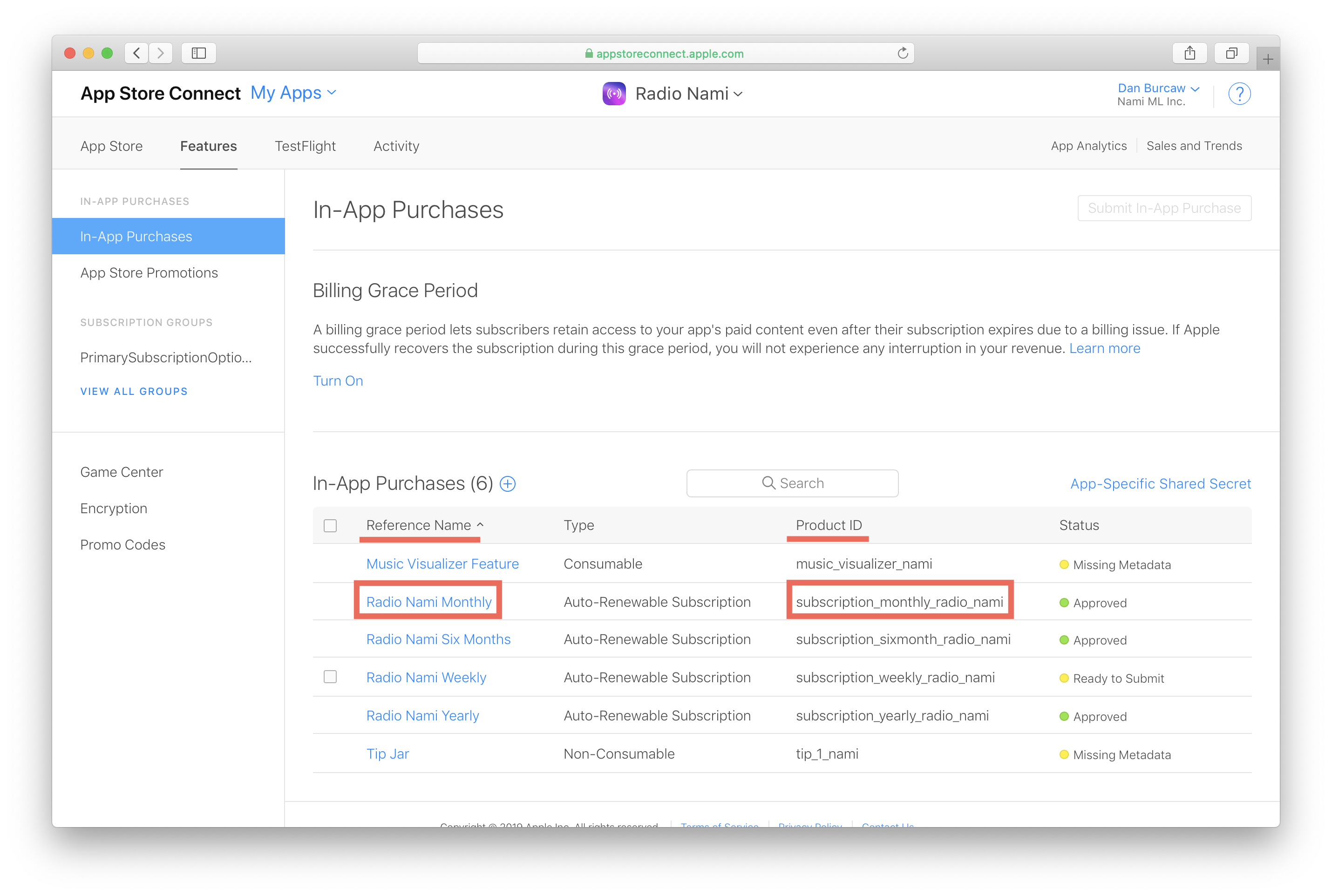
Task: Go back with browser back arrow
Action: 136,53
